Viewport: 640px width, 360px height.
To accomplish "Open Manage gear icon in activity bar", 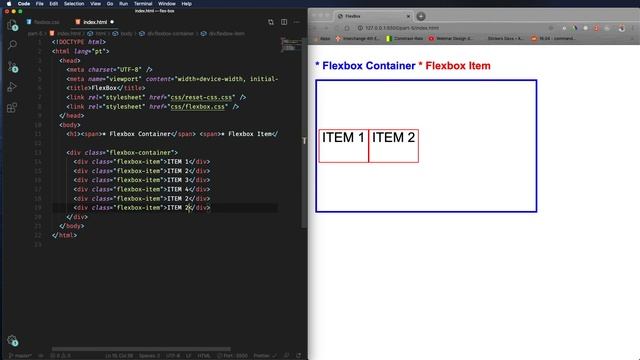I will click(x=12, y=340).
